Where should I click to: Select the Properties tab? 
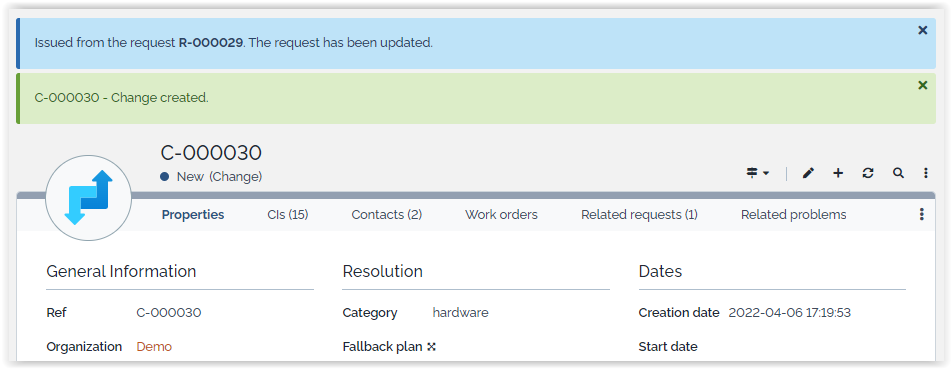click(193, 215)
